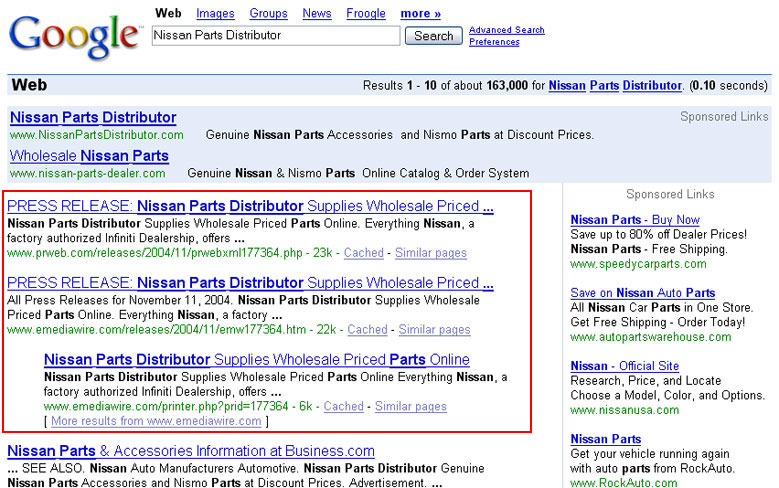Screen dimensions: 779x488
Task: Click the emediawire.com/printer.php green URL
Action: pos(166,407)
